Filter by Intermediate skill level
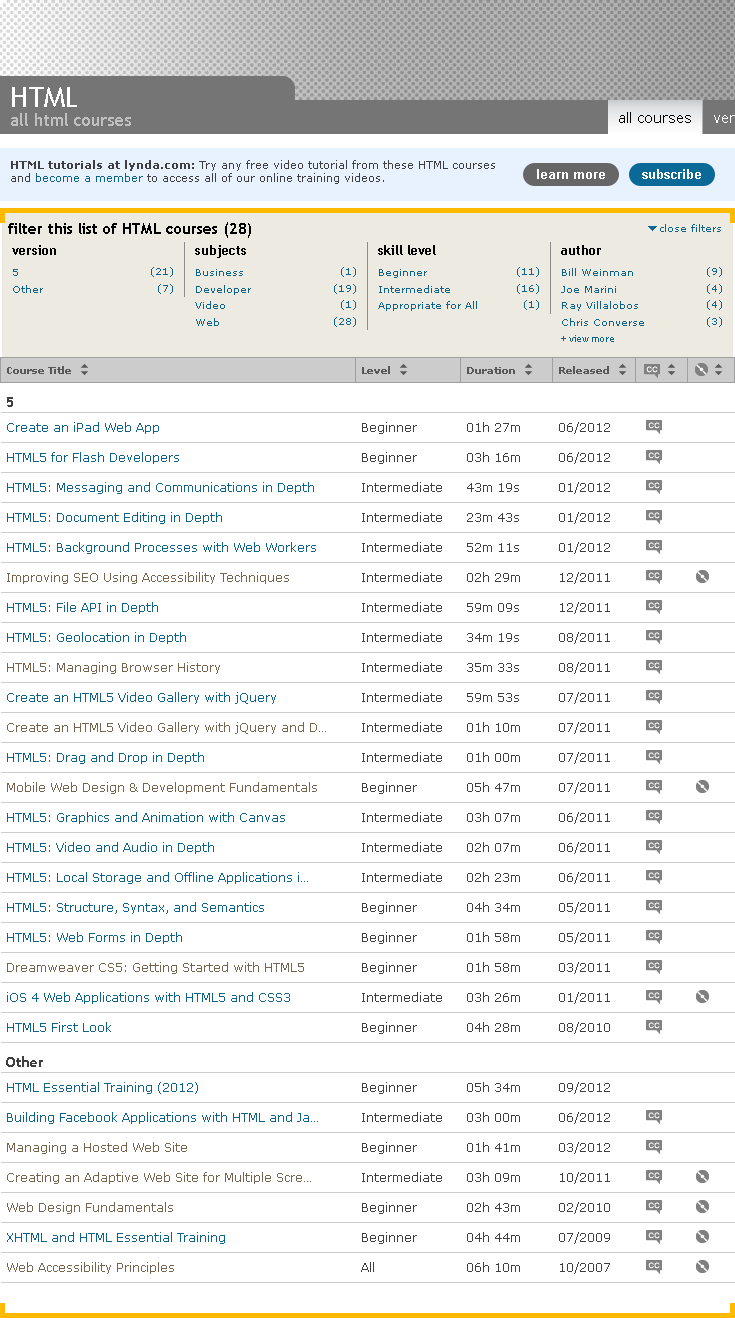 pos(414,289)
